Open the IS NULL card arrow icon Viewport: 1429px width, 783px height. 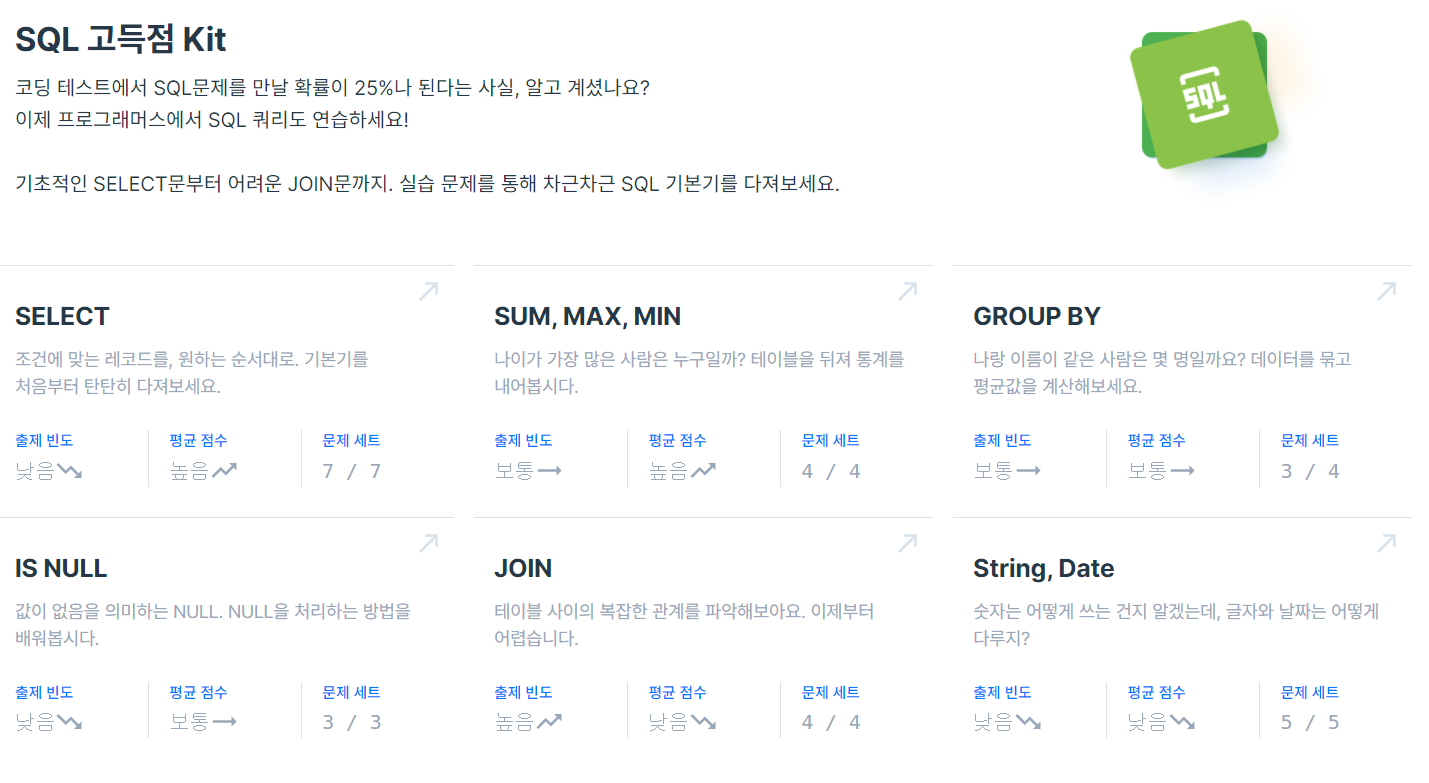428,542
